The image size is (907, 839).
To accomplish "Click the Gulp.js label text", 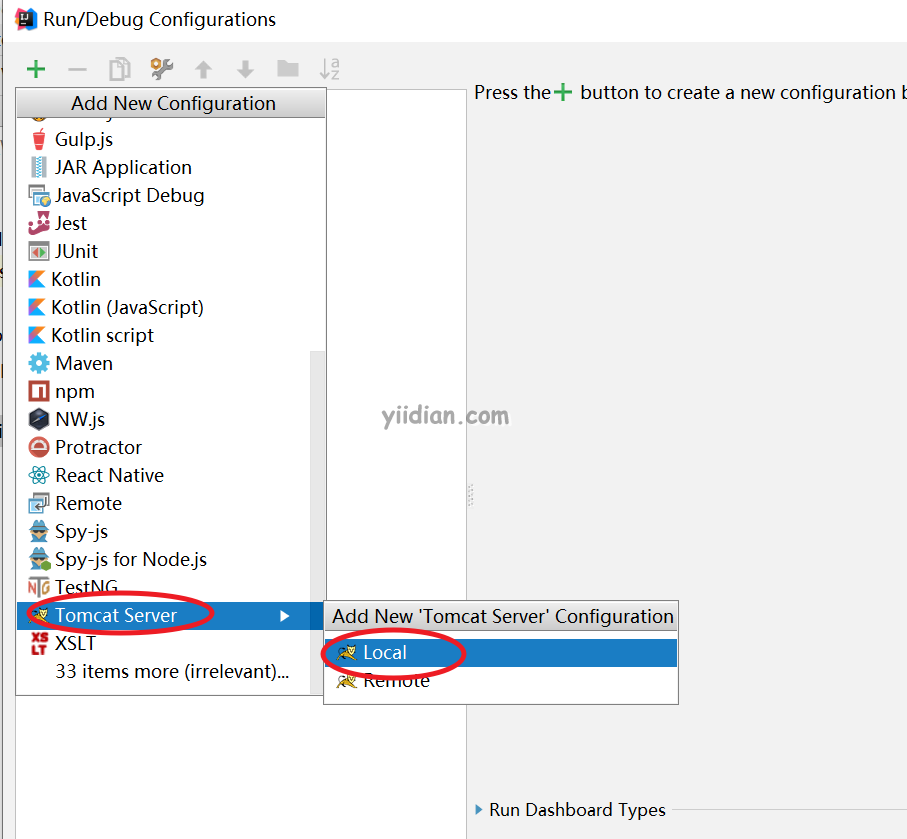I will pyautogui.click(x=84, y=139).
